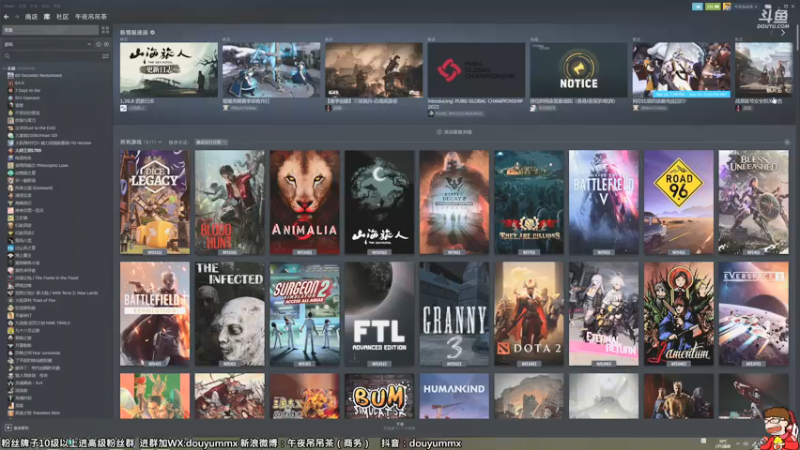Click the Albion Online icon under second news
Image resolution: width=800 pixels, height=450 pixels.
pyautogui.click(x=226, y=108)
